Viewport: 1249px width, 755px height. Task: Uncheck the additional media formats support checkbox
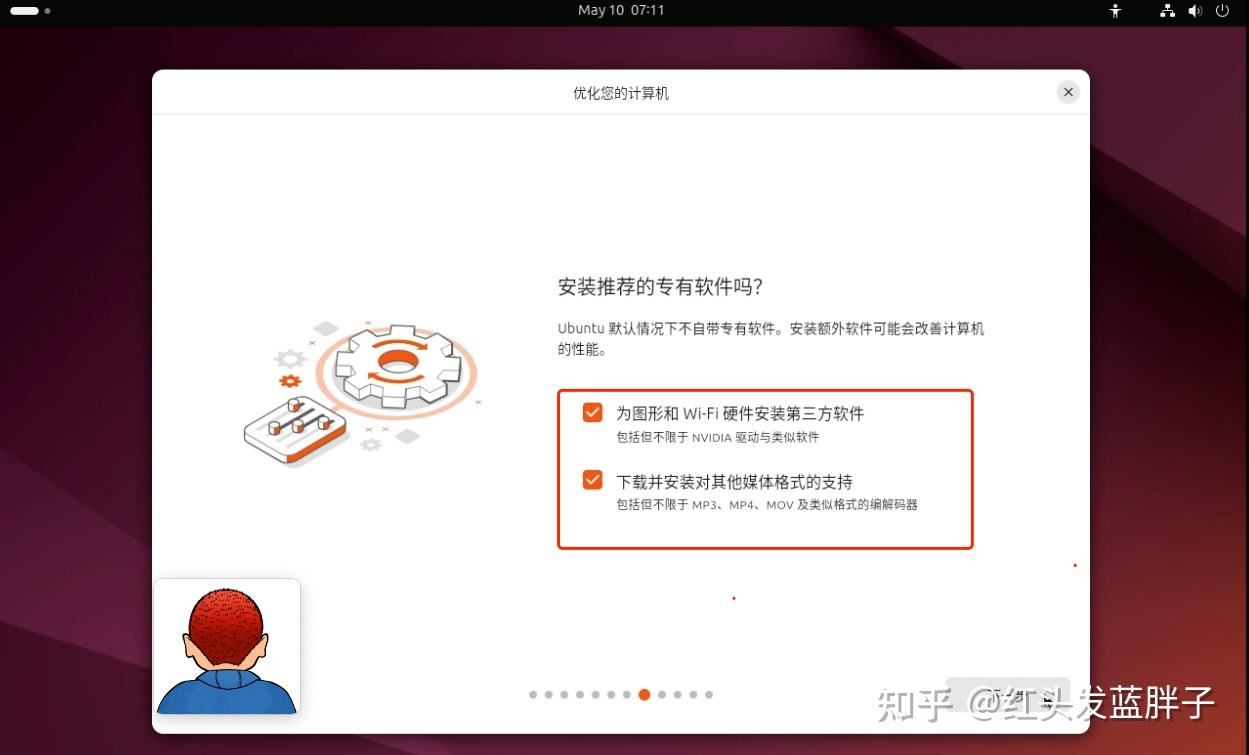point(593,480)
